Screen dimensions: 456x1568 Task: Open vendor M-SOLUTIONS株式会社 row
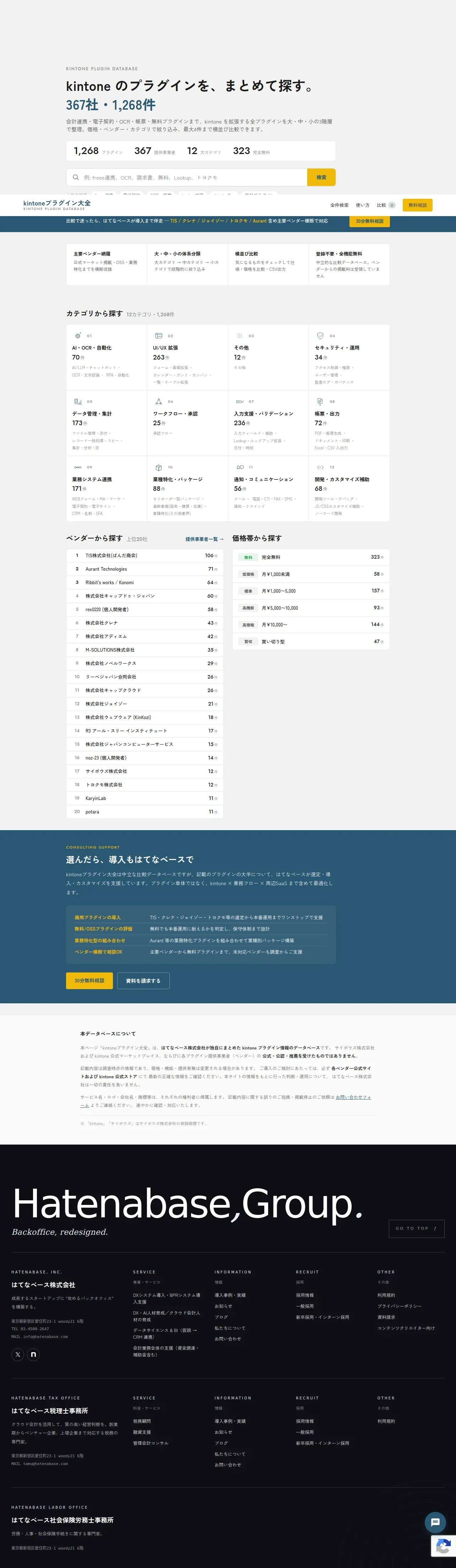click(x=145, y=650)
